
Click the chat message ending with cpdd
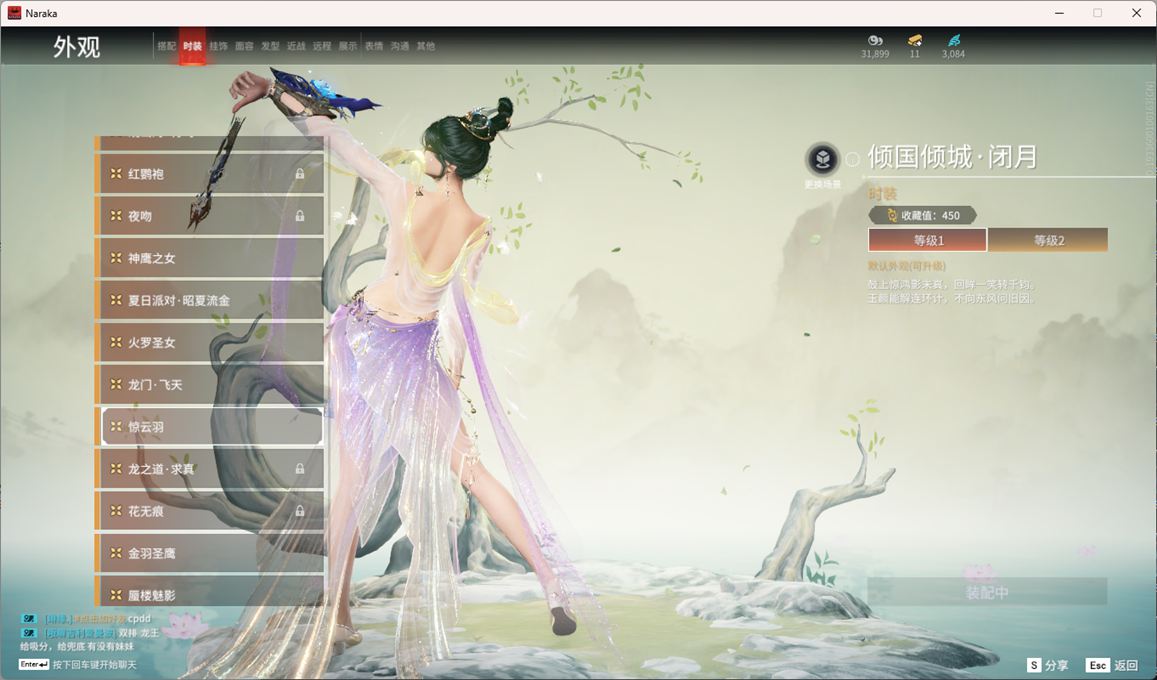[87, 618]
